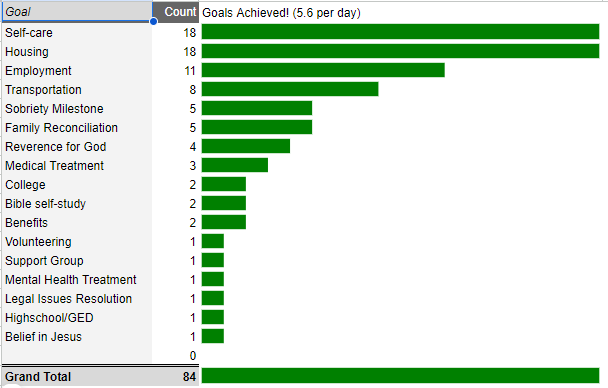Click the Reverence for God green bar
Screen dimensions: 608x388
[246, 146]
